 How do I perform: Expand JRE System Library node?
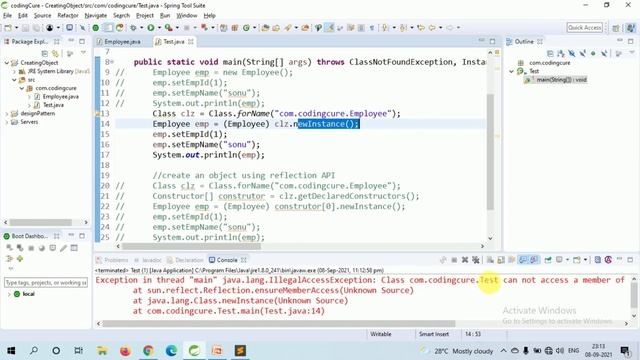click(x=14, y=71)
